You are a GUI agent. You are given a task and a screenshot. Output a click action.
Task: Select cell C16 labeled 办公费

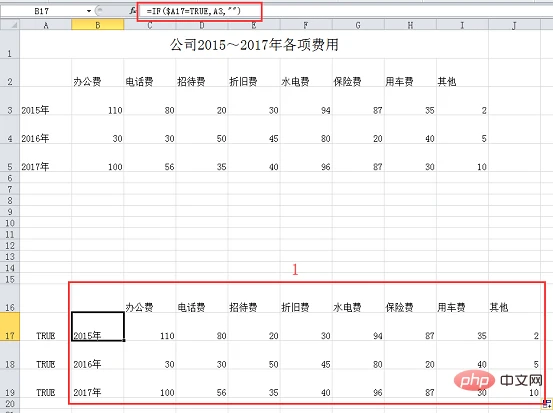(x=150, y=298)
